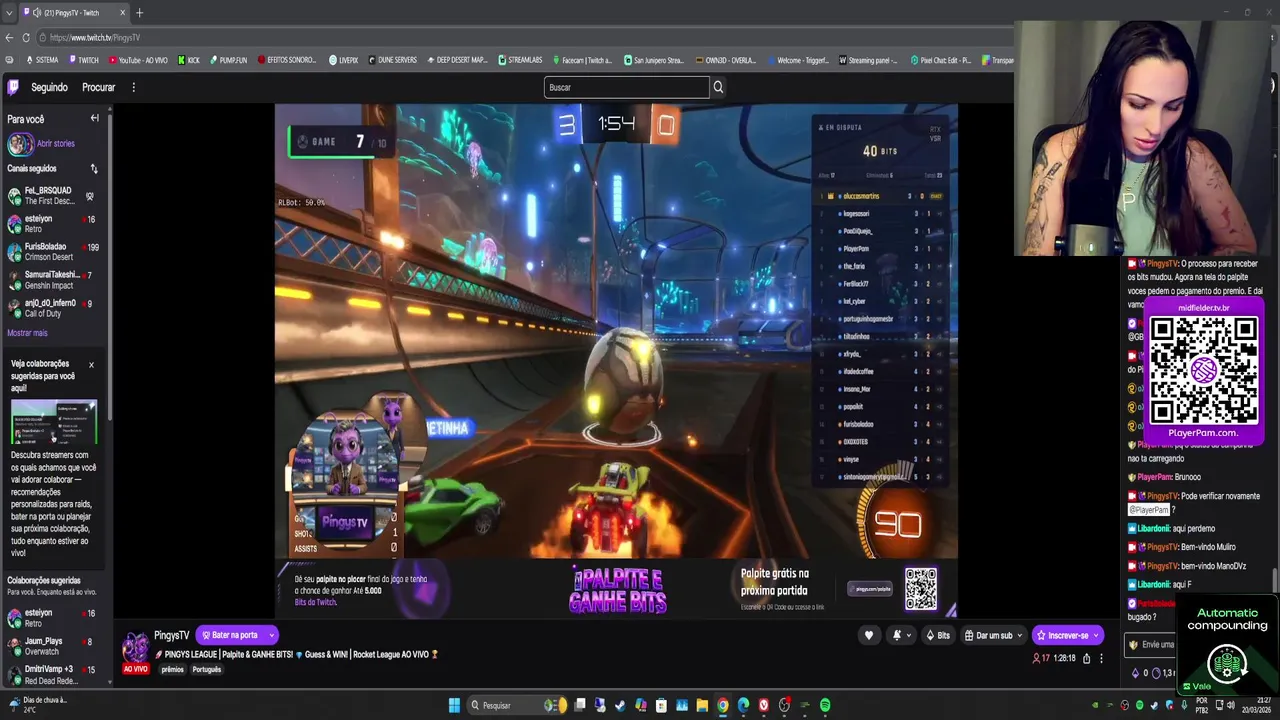Screen dimensions: 1280x720
Task: Open the TWITCH bookmark
Action: click(84, 60)
